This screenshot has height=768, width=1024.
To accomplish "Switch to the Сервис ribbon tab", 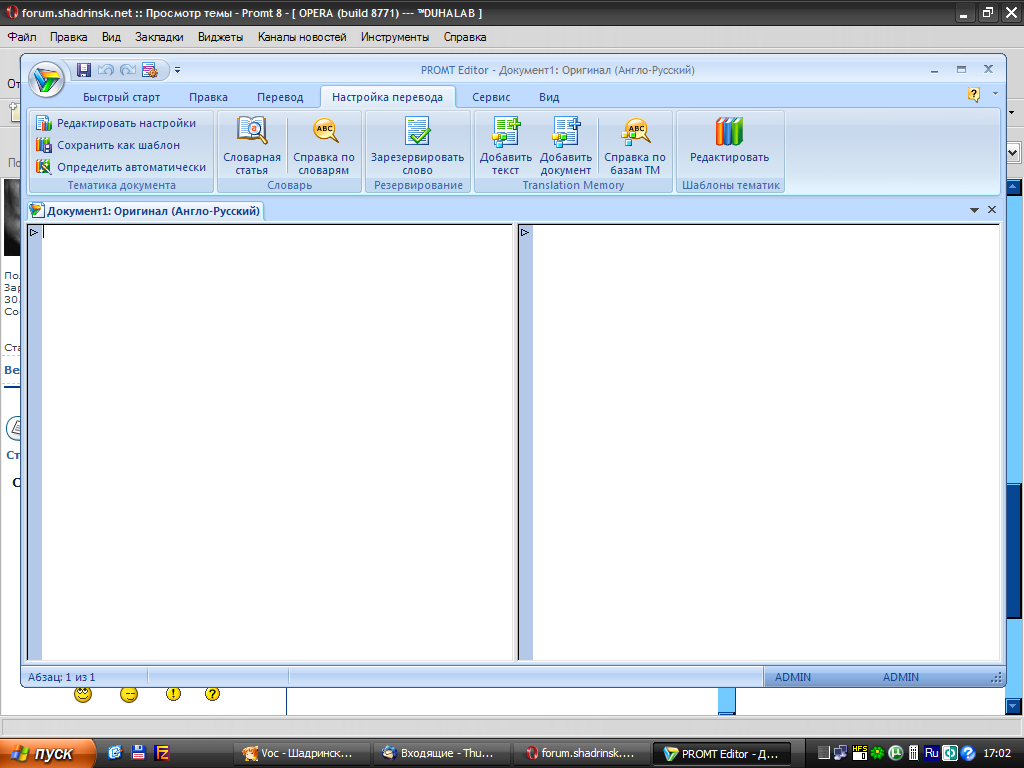I will pyautogui.click(x=491, y=97).
